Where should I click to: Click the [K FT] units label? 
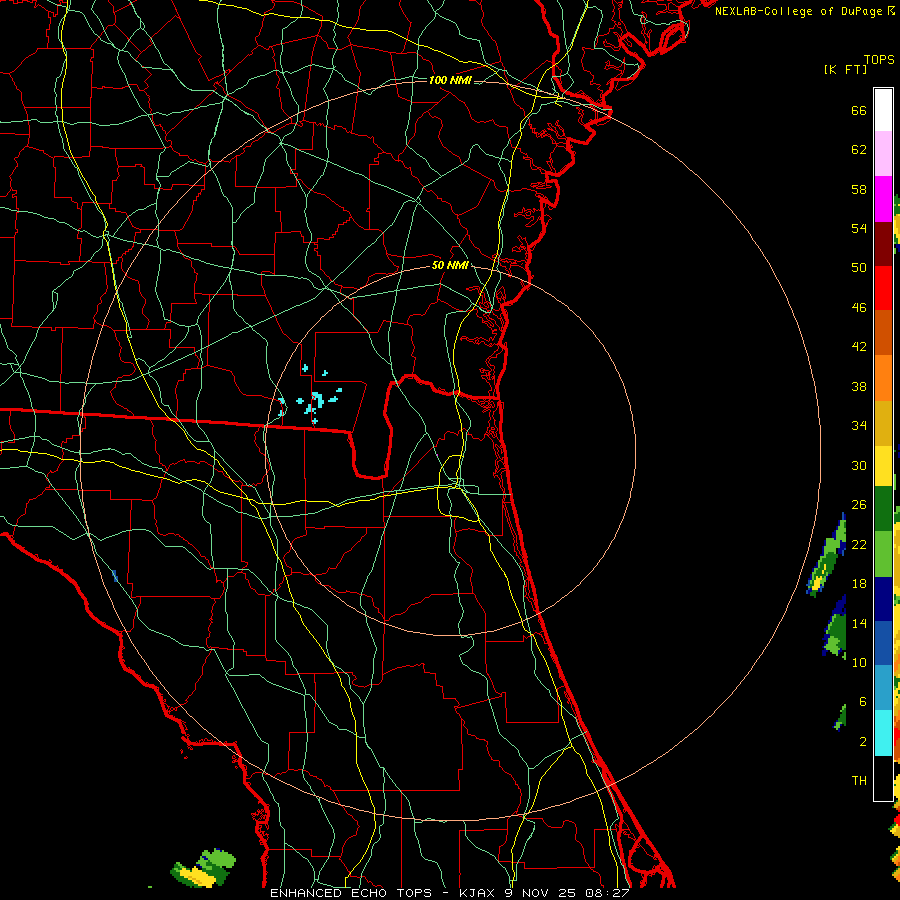[845, 70]
